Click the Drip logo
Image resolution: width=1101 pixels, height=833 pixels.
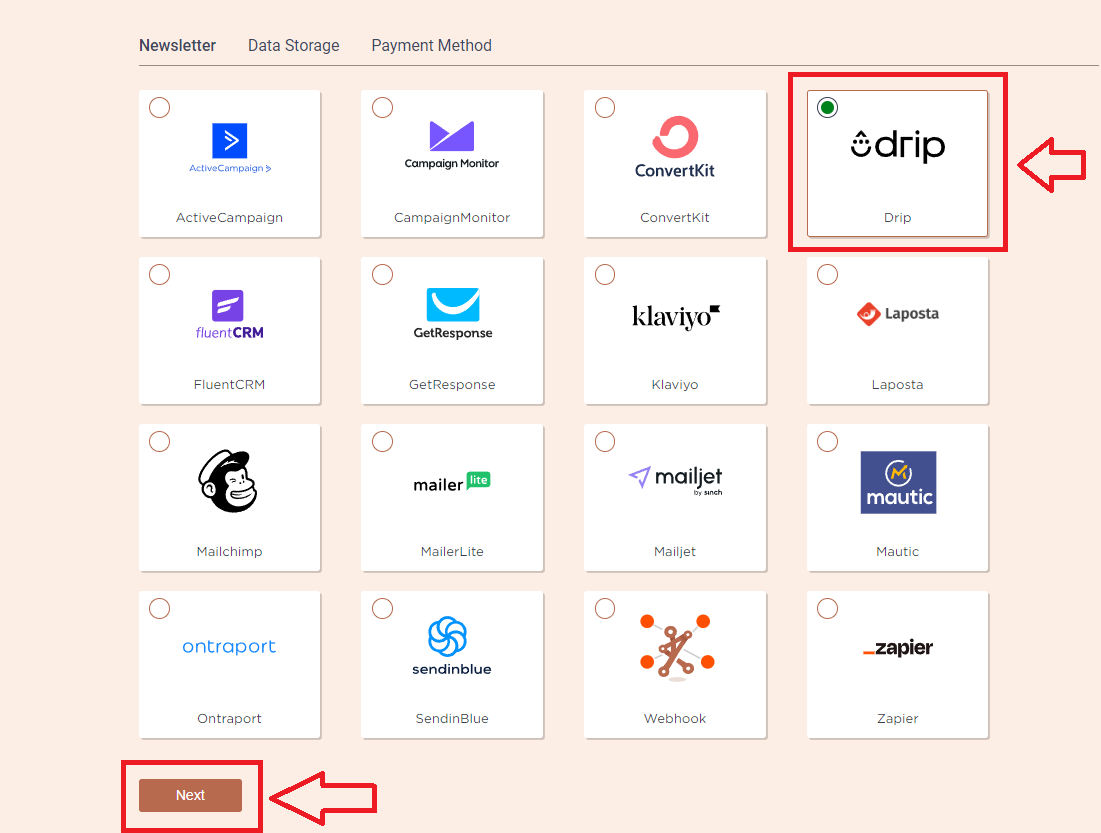[897, 145]
